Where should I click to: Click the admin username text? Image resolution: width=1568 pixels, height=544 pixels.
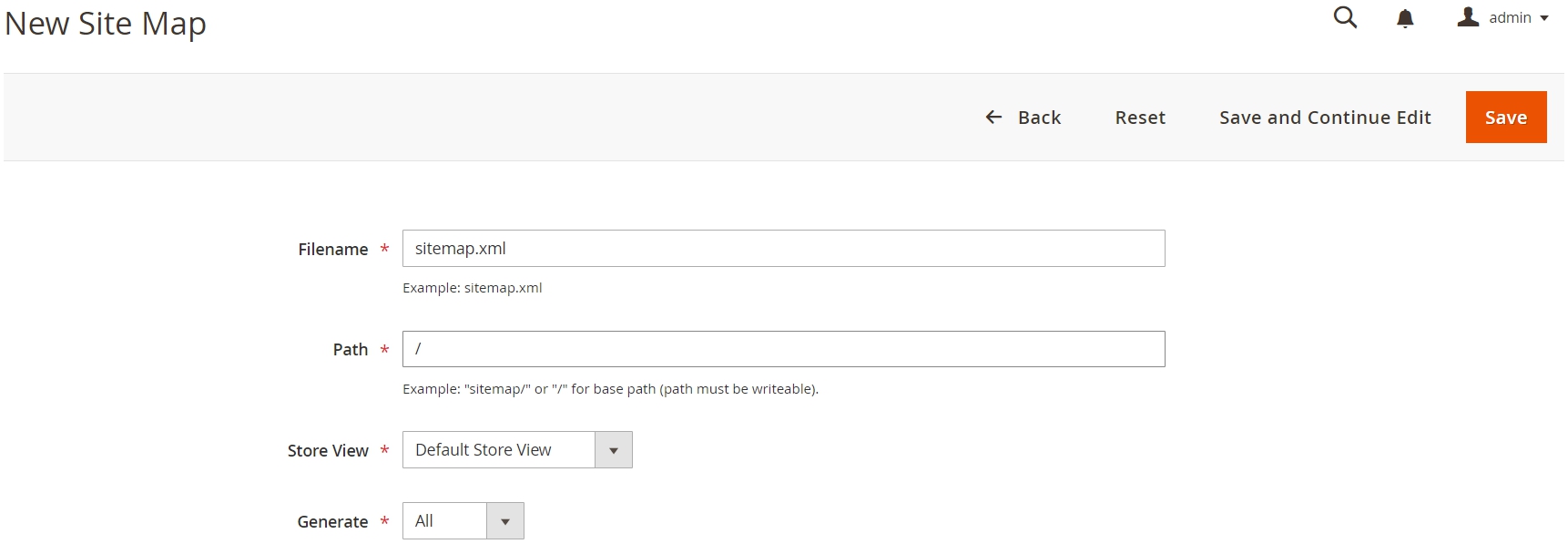click(1510, 17)
